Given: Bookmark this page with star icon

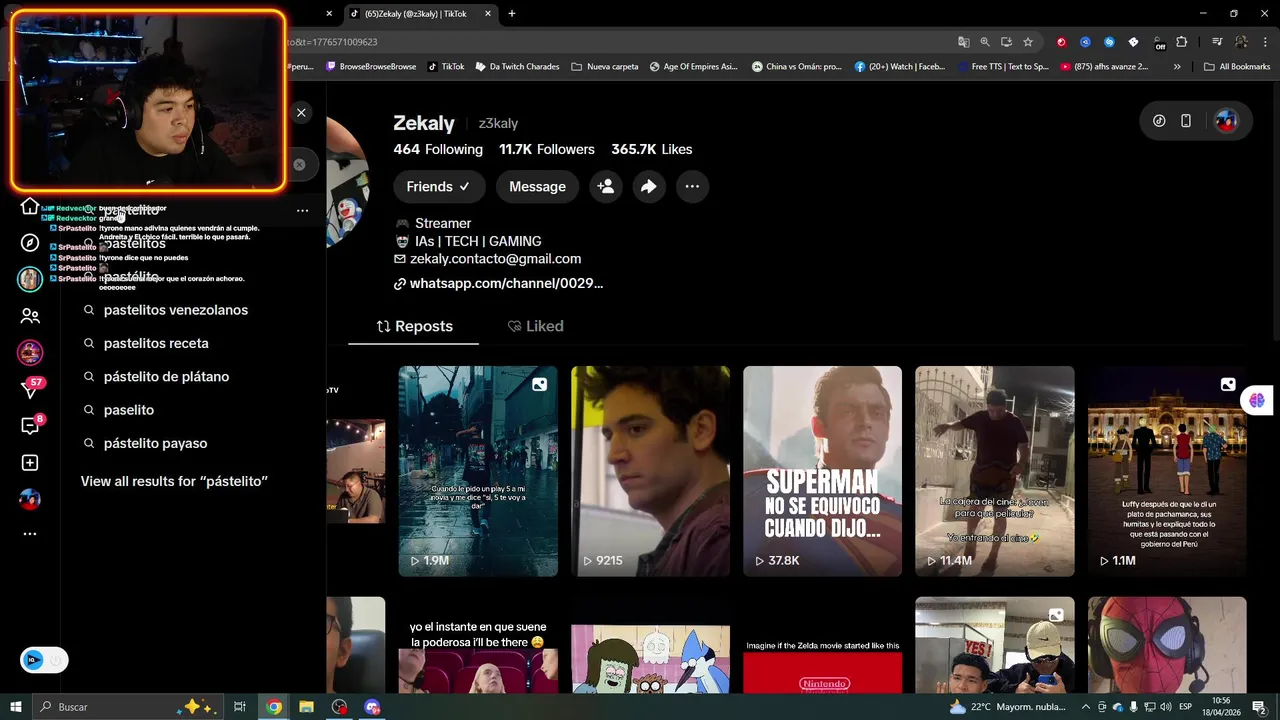Looking at the screenshot, I should pyautogui.click(x=1028, y=42).
